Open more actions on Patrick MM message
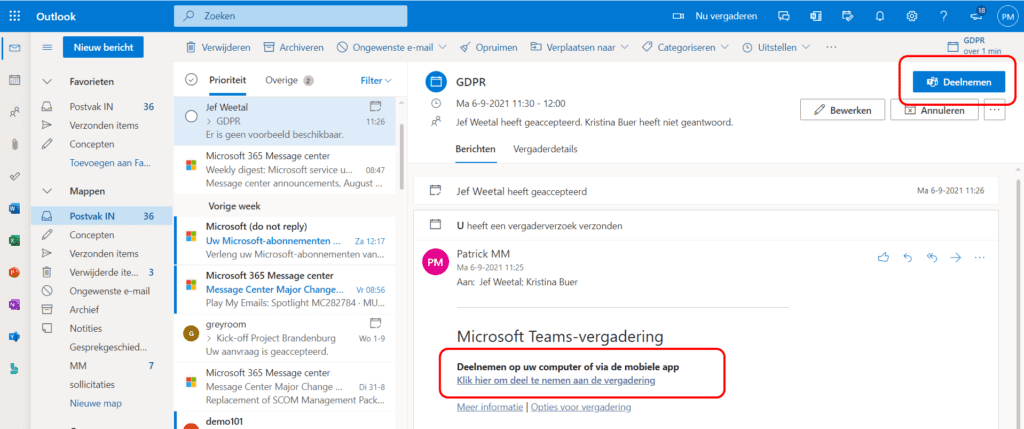This screenshot has width=1024, height=429. (979, 257)
